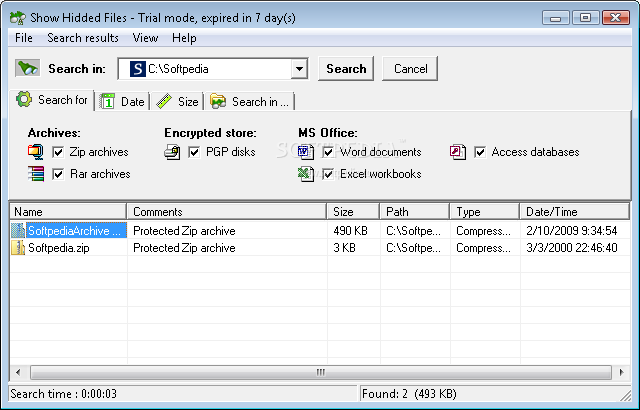This screenshot has width=640, height=410.
Task: Maximize the Show Hidded Files window
Action: click(x=585, y=18)
